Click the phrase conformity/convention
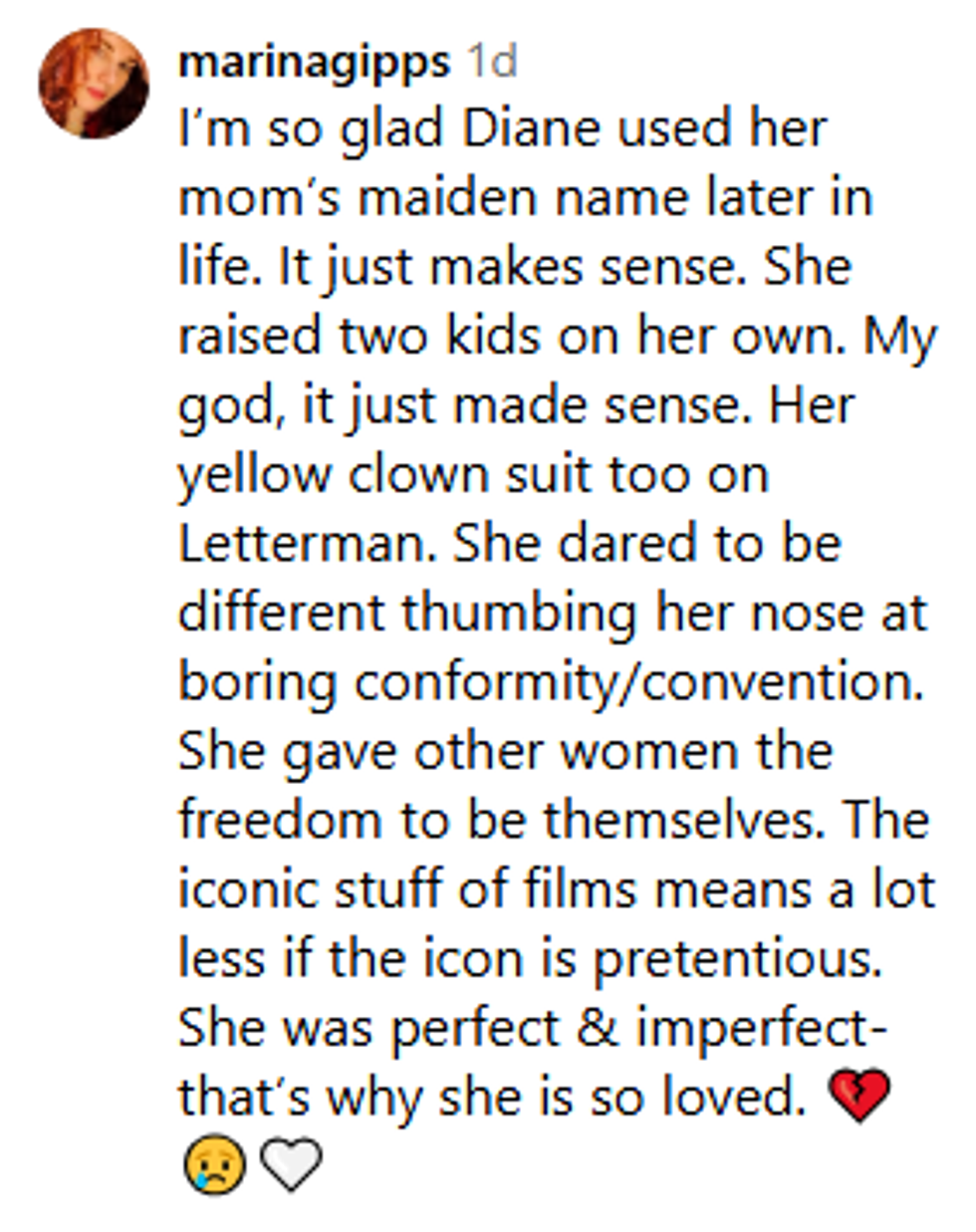Viewport: 976px width, 1232px height. click(639, 683)
